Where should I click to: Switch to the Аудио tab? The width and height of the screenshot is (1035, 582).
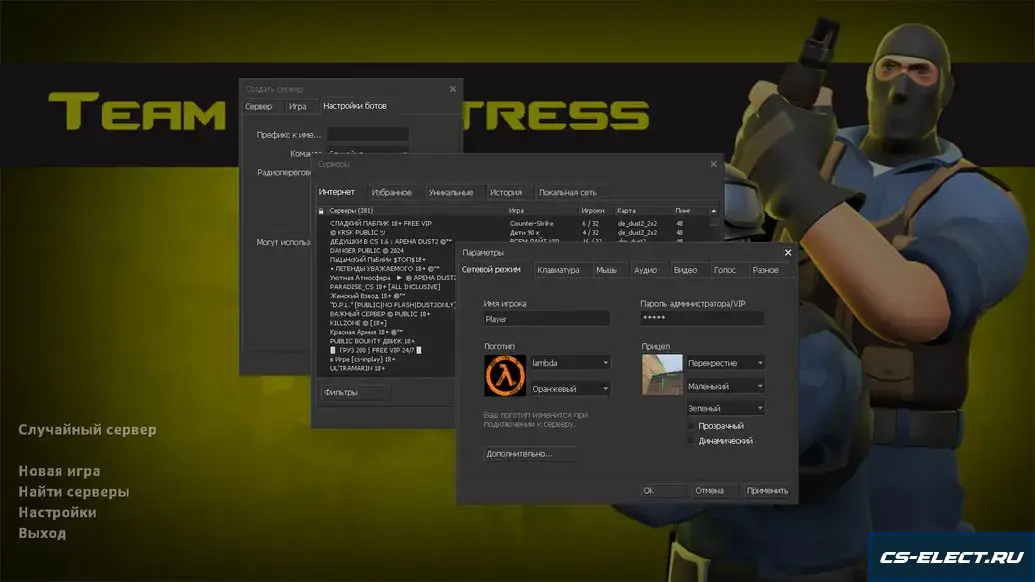pyautogui.click(x=646, y=270)
